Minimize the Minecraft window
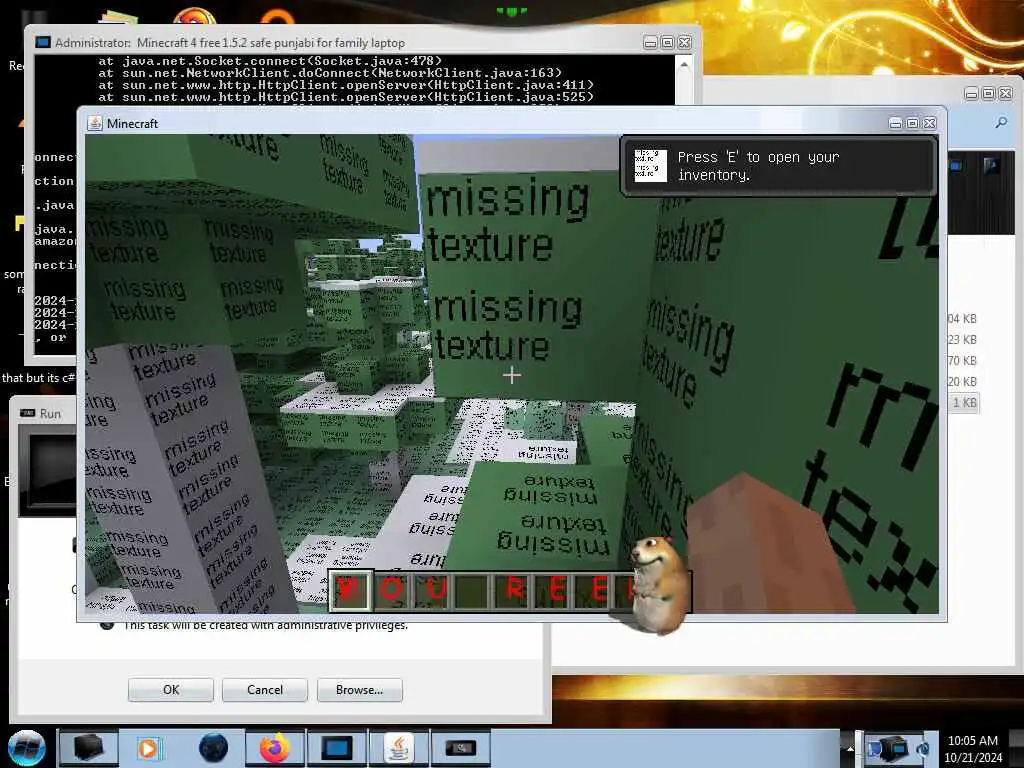The height and width of the screenshot is (768, 1024). [x=896, y=123]
